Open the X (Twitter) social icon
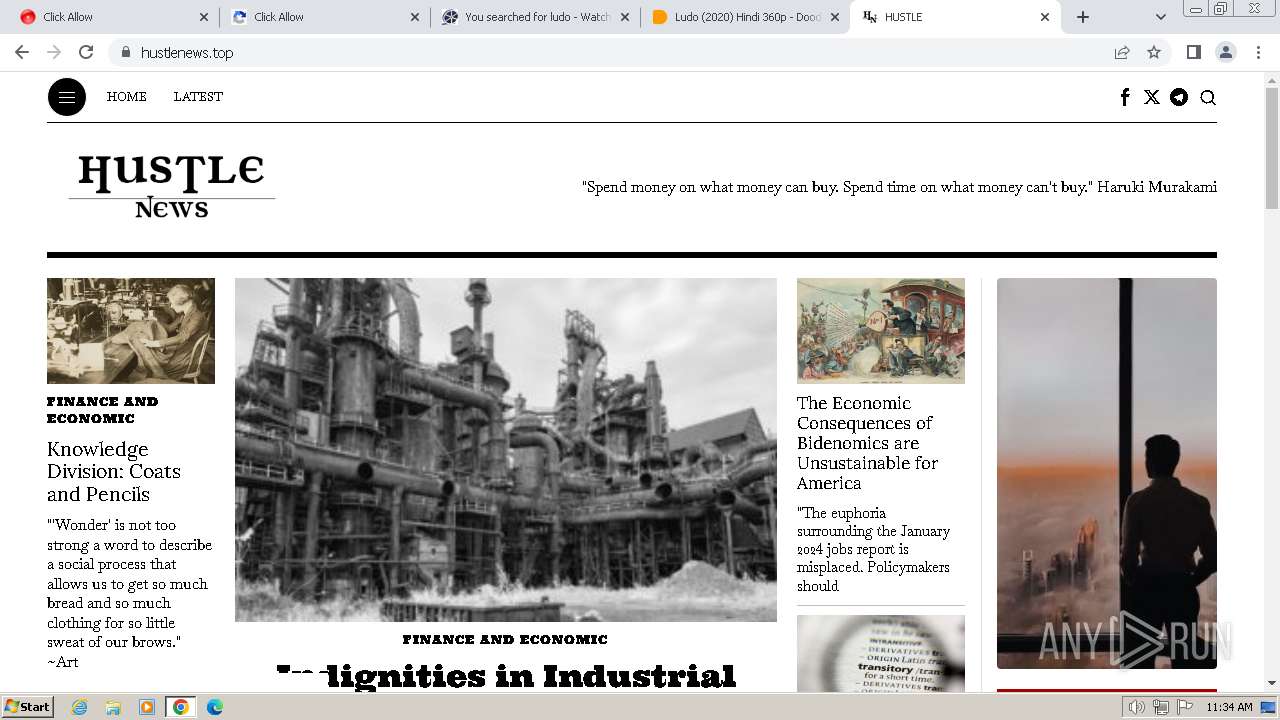 1152,97
